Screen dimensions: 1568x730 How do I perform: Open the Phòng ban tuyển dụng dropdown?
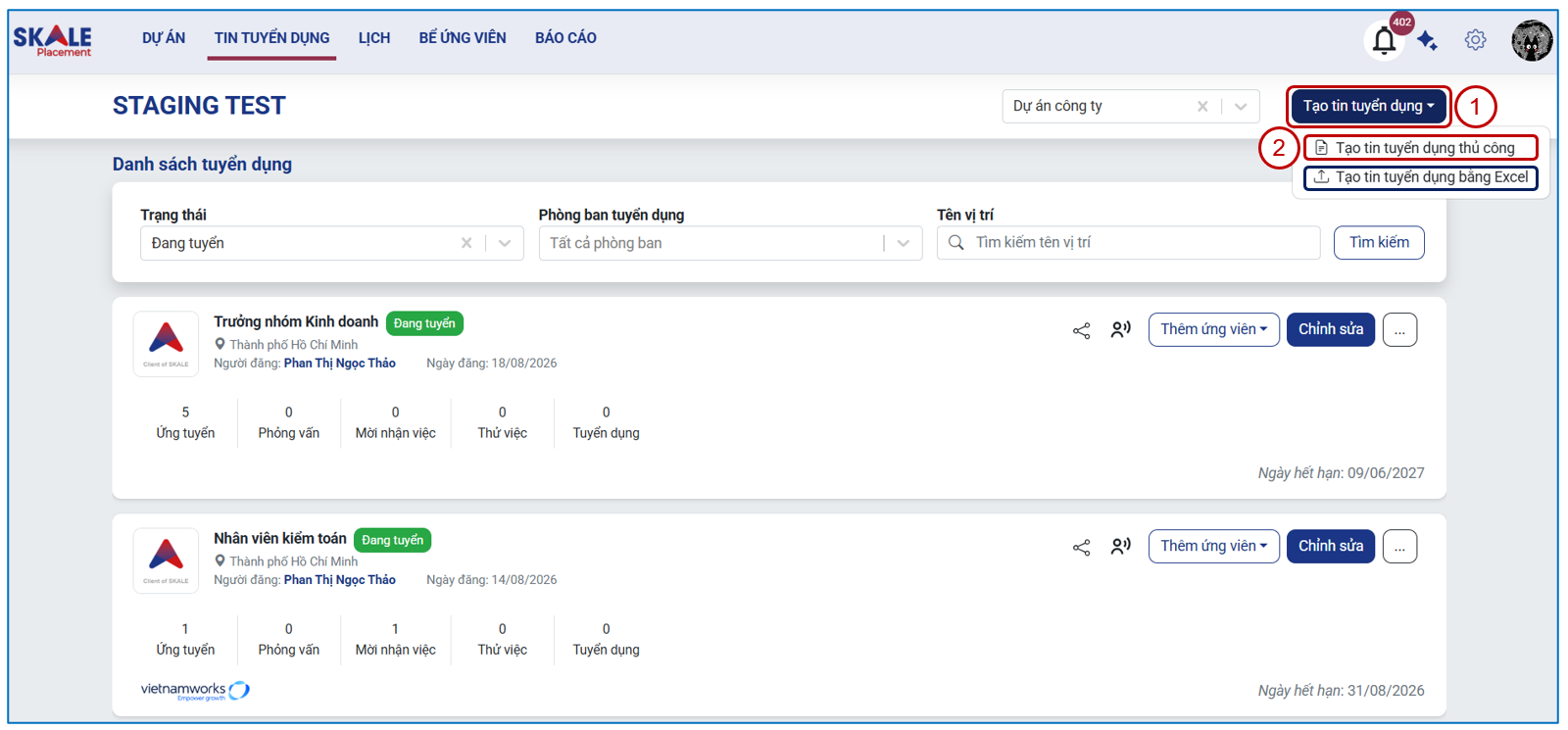(x=730, y=243)
